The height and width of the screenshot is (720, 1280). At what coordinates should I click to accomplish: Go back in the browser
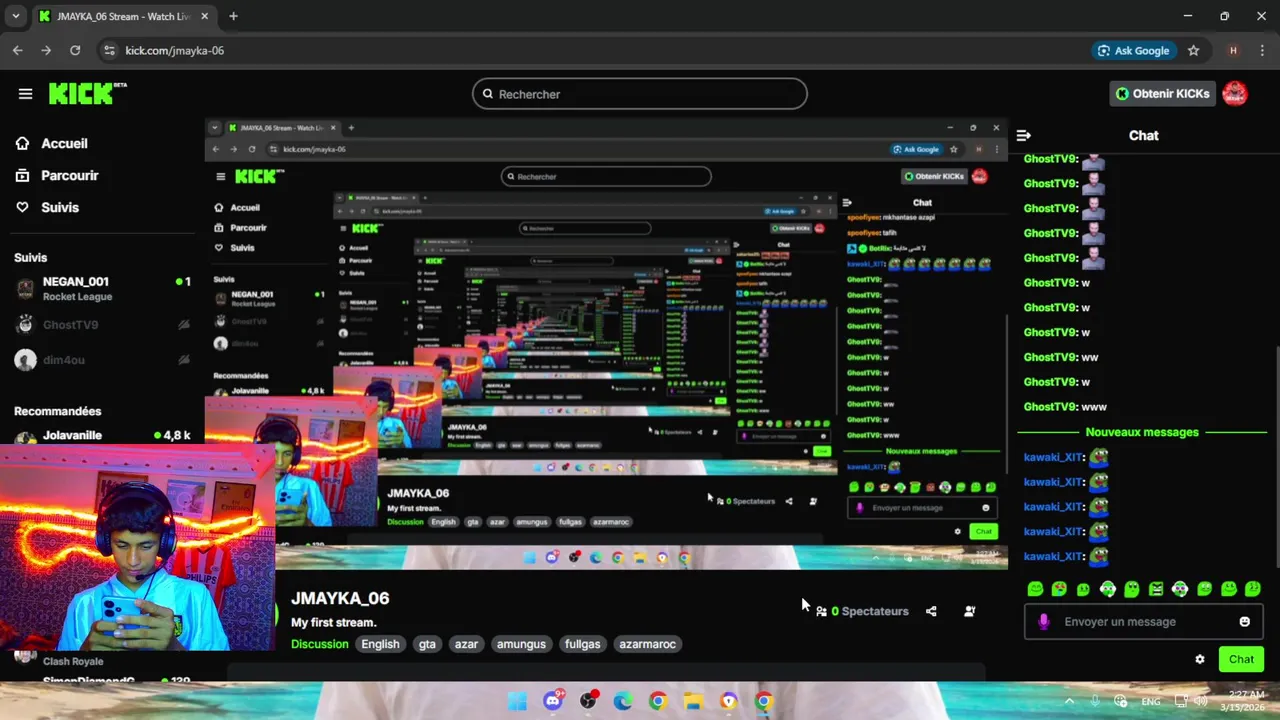[x=18, y=50]
